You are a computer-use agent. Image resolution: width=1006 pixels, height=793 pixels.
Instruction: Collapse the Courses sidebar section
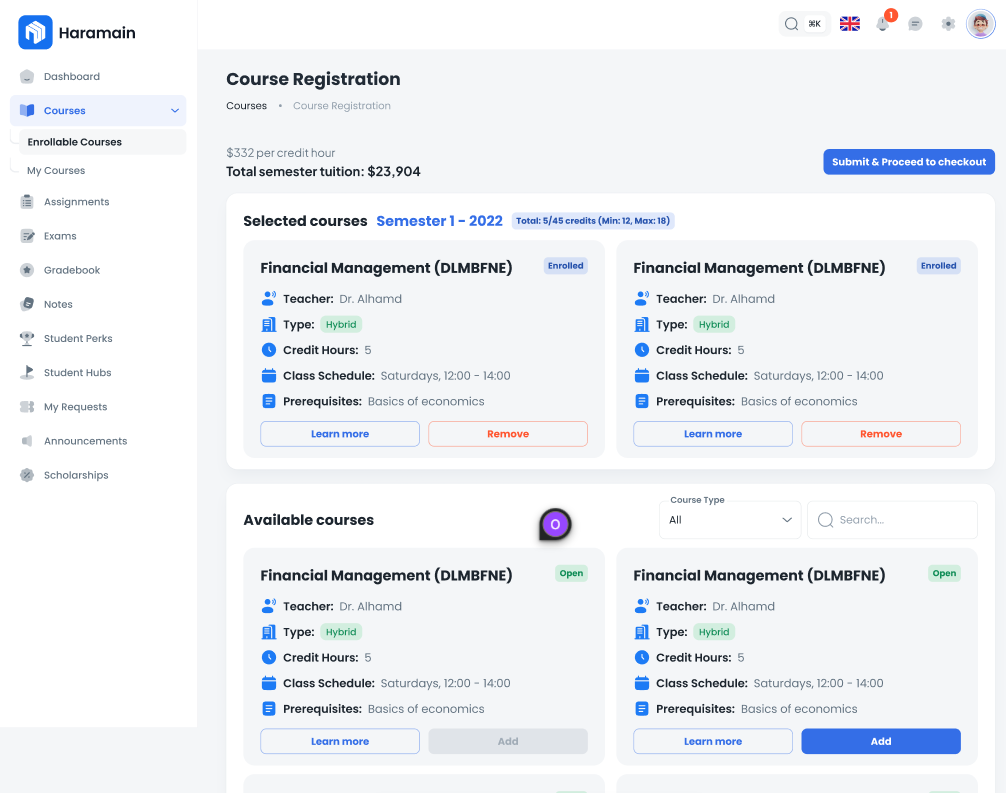click(175, 111)
